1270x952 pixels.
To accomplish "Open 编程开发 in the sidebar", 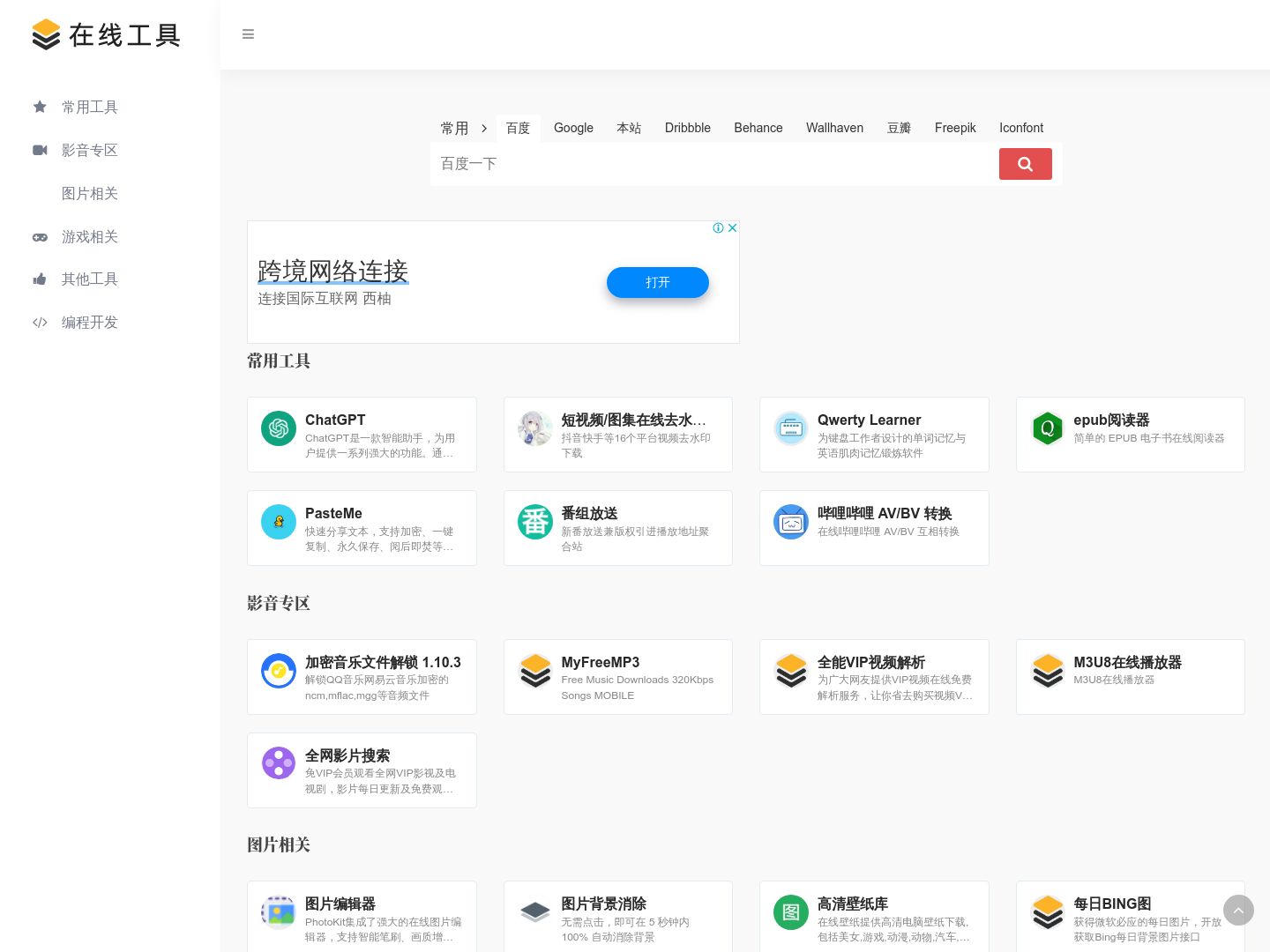I will 90,322.
